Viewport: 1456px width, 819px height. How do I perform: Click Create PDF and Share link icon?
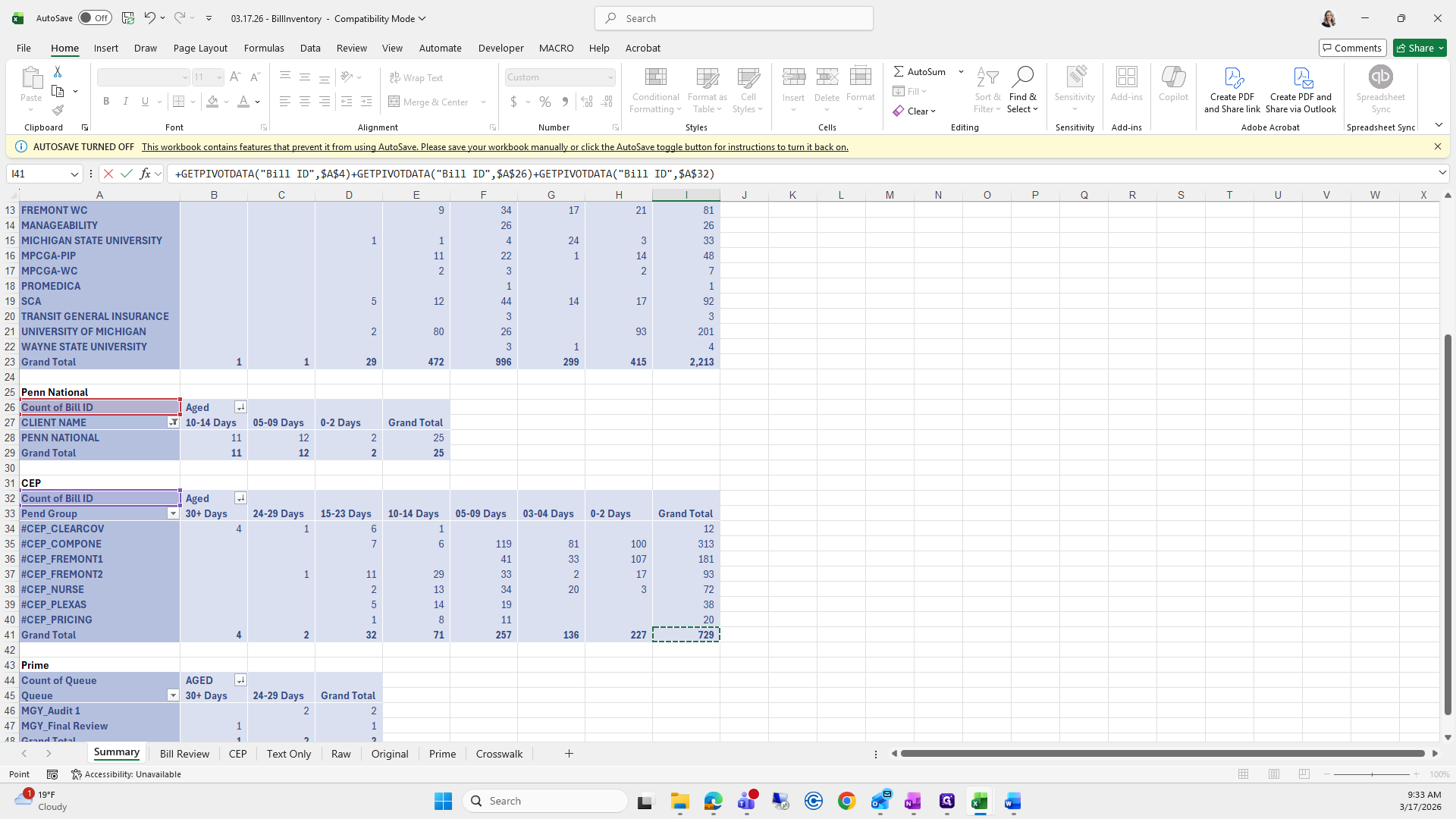pyautogui.click(x=1232, y=77)
